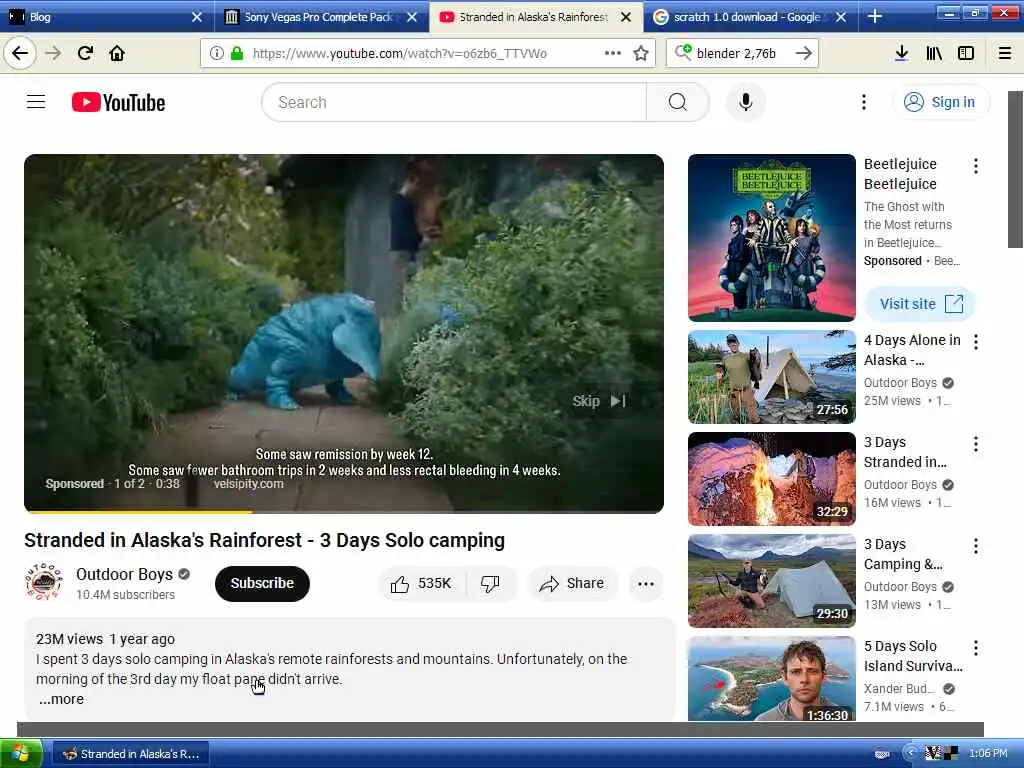Viewport: 1024px width, 768px height.
Task: Like the video with 535K likes
Action: click(x=422, y=583)
